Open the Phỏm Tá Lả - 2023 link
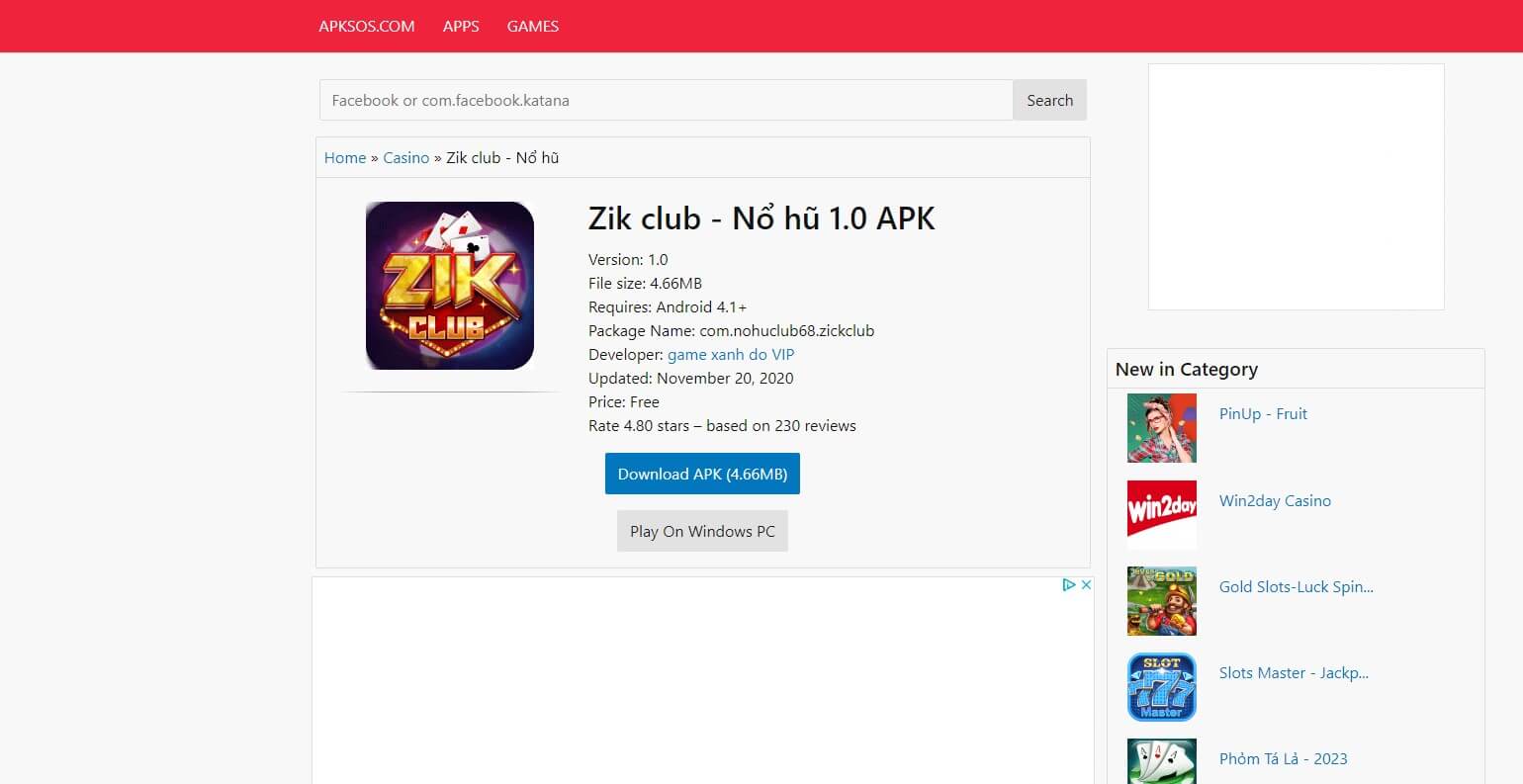The height and width of the screenshot is (784, 1523). click(1283, 759)
